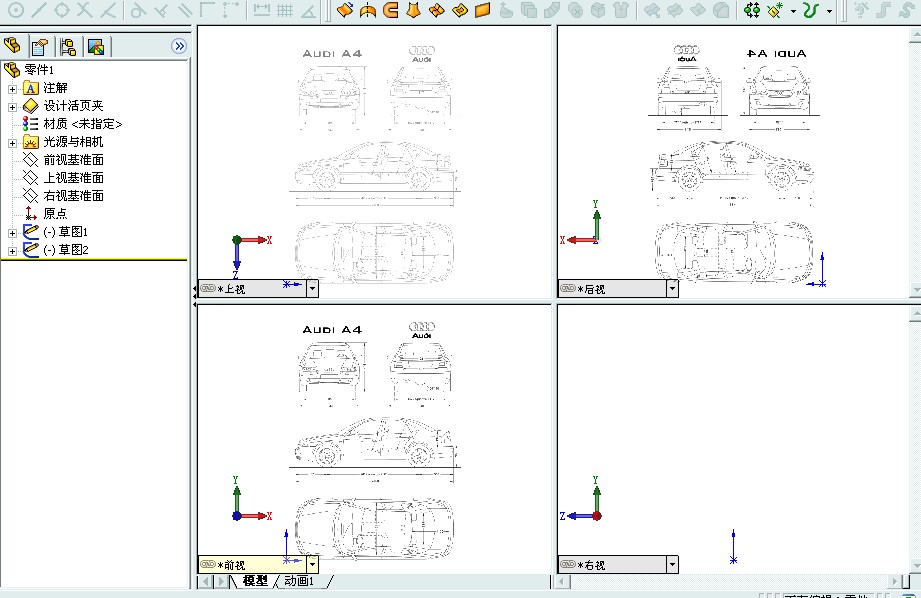Click the green-dot move/copy toolbar icon
Screen dimensions: 921x598
coord(751,9)
